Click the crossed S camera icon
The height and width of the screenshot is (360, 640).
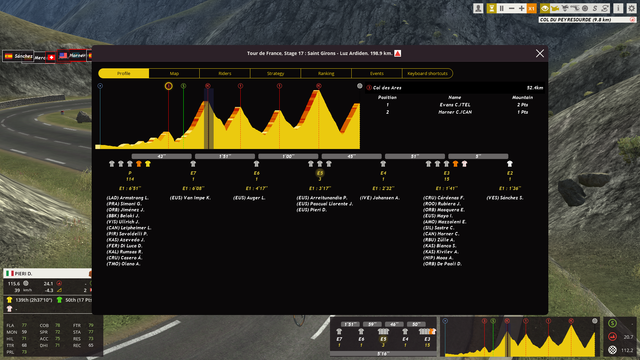pyautogui.click(x=605, y=8)
